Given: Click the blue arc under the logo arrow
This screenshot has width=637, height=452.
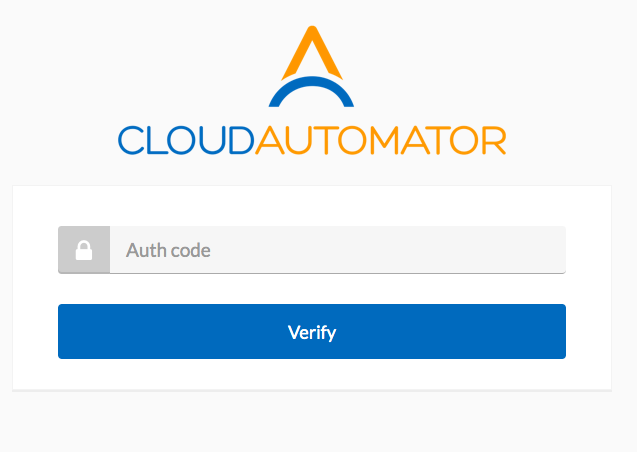Looking at the screenshot, I should pos(312,92).
